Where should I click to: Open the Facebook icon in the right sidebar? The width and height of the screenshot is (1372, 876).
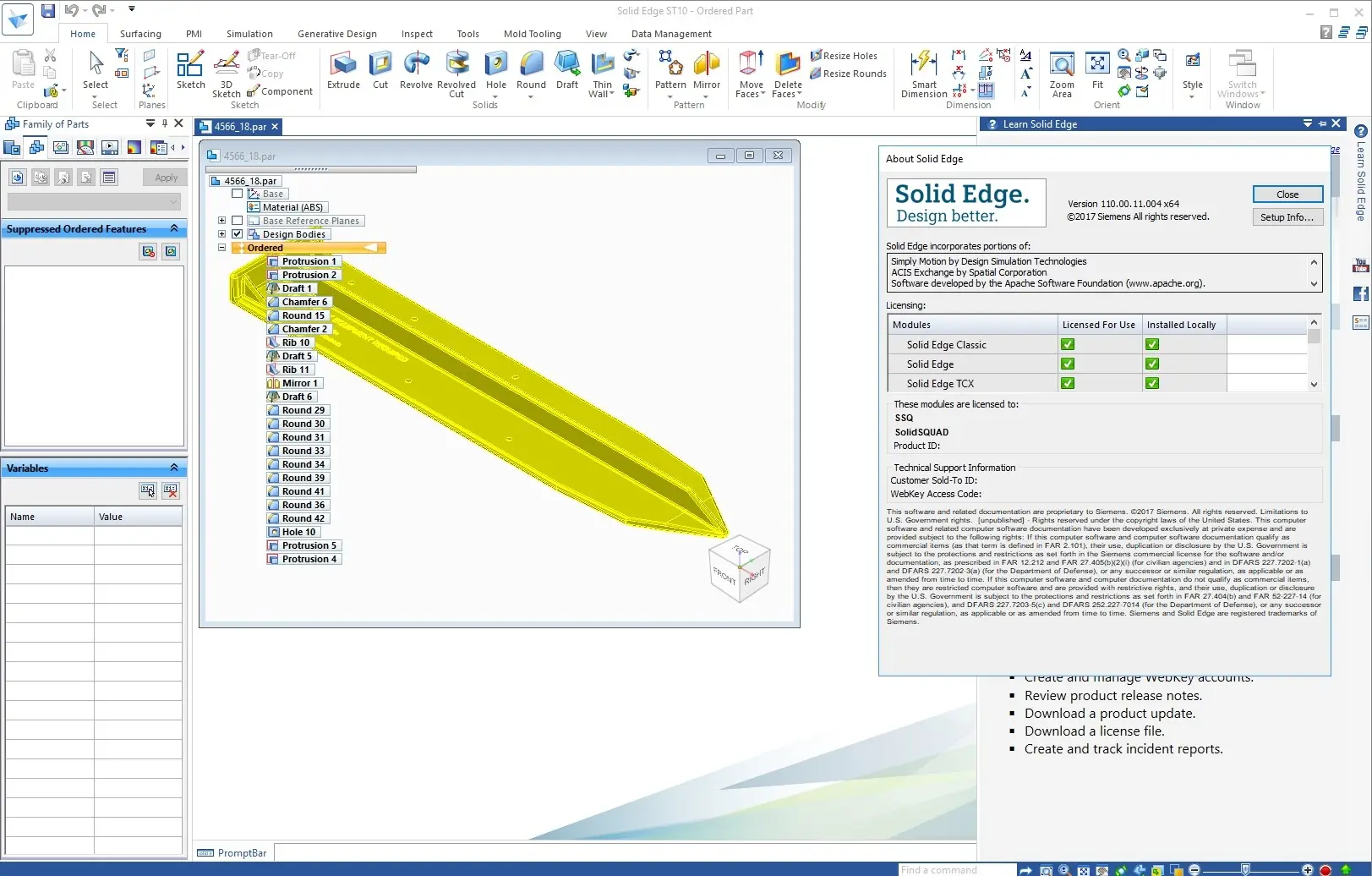click(1361, 294)
